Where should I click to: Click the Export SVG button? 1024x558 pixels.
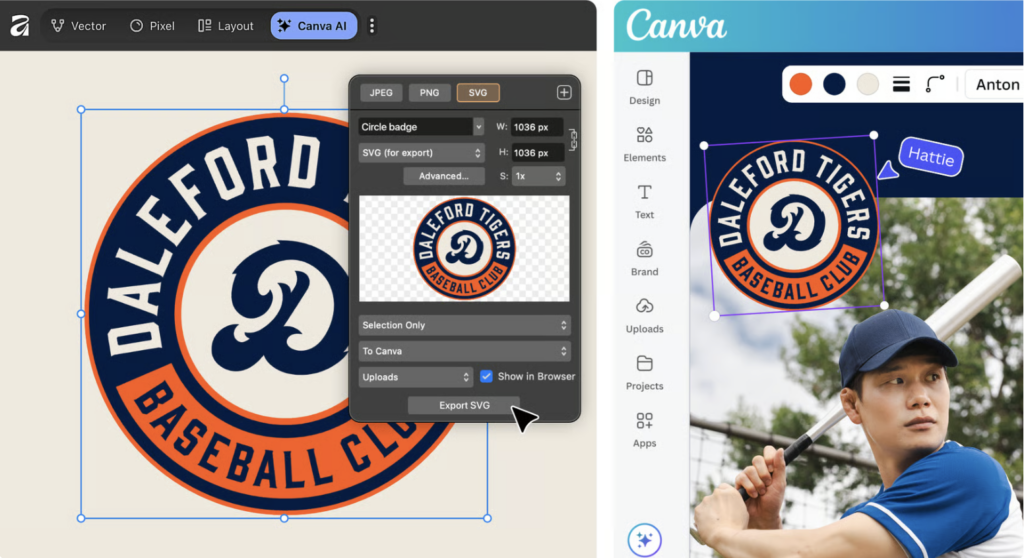click(464, 405)
